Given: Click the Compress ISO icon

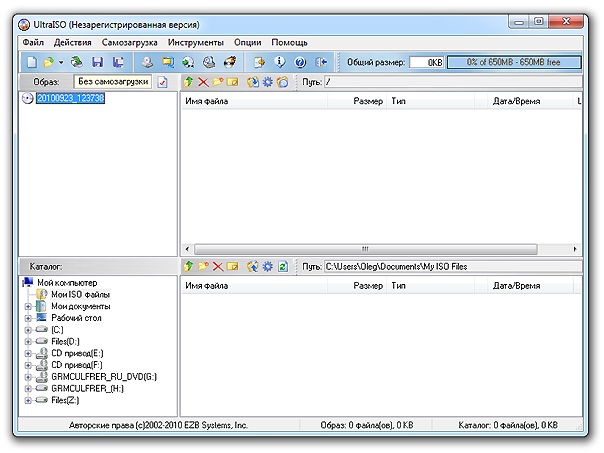Looking at the screenshot, I should [188, 62].
